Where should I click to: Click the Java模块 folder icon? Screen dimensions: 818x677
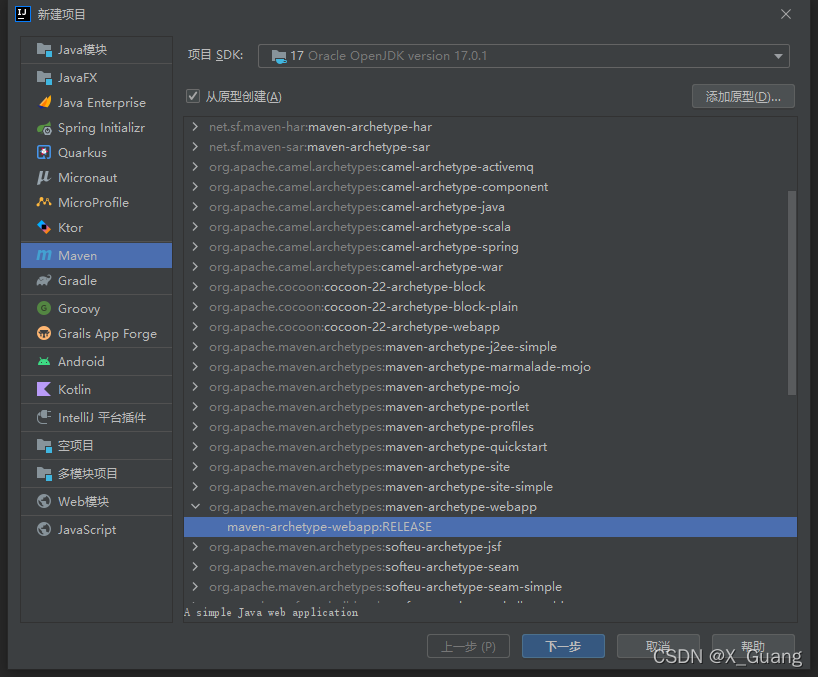pos(44,50)
